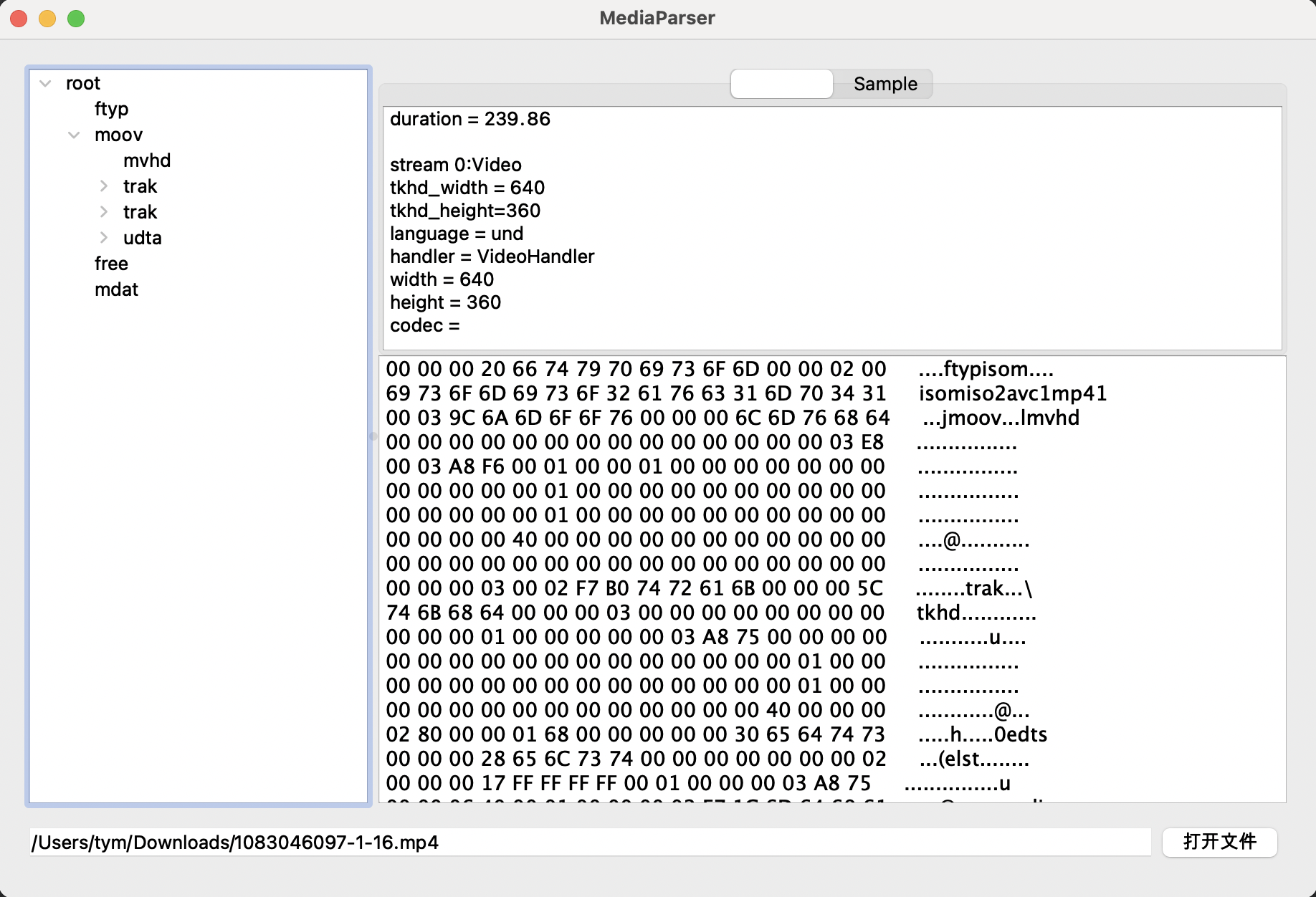Expand the first trak node

[x=102, y=186]
